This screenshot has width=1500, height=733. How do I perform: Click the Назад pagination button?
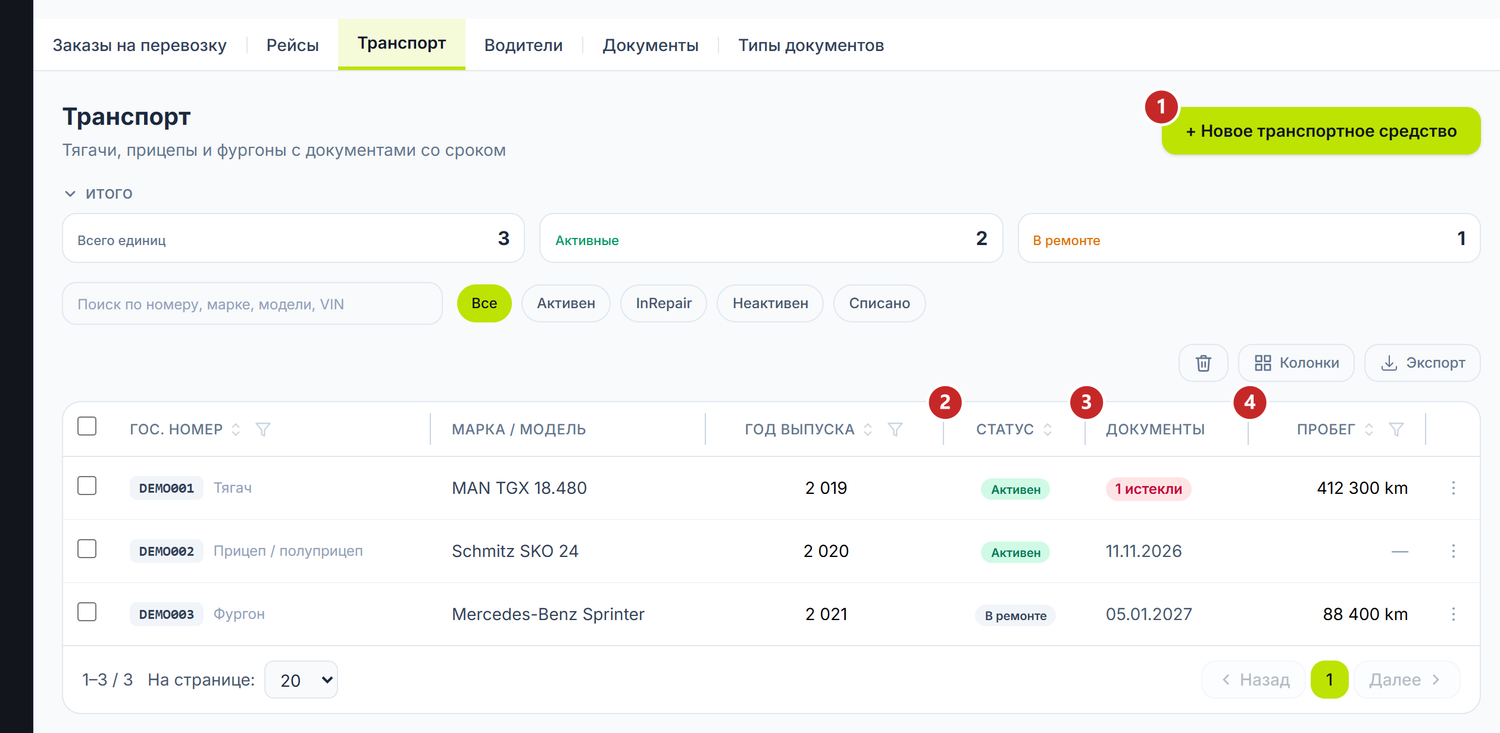1254,680
